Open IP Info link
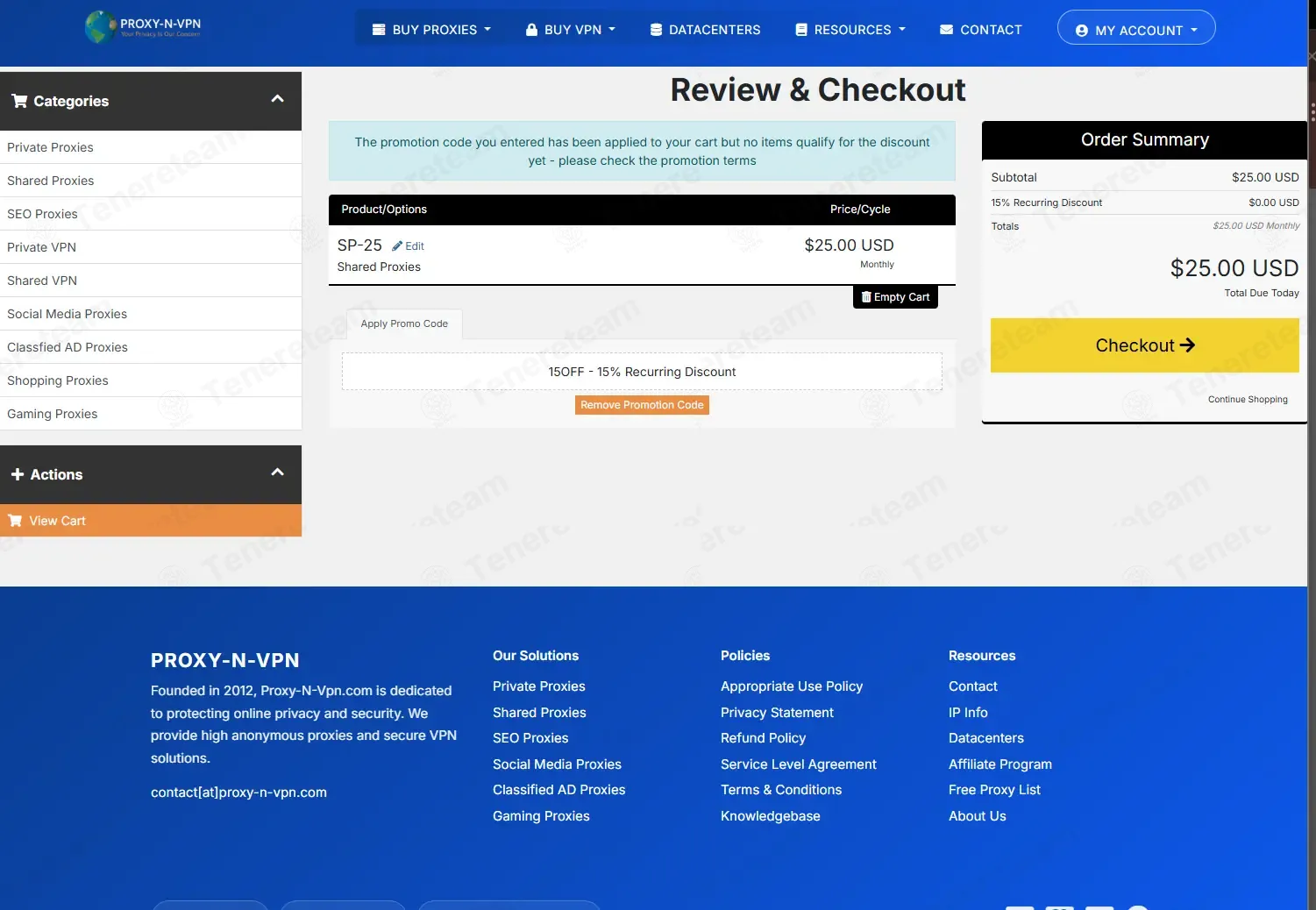The image size is (1316, 910). click(x=968, y=713)
